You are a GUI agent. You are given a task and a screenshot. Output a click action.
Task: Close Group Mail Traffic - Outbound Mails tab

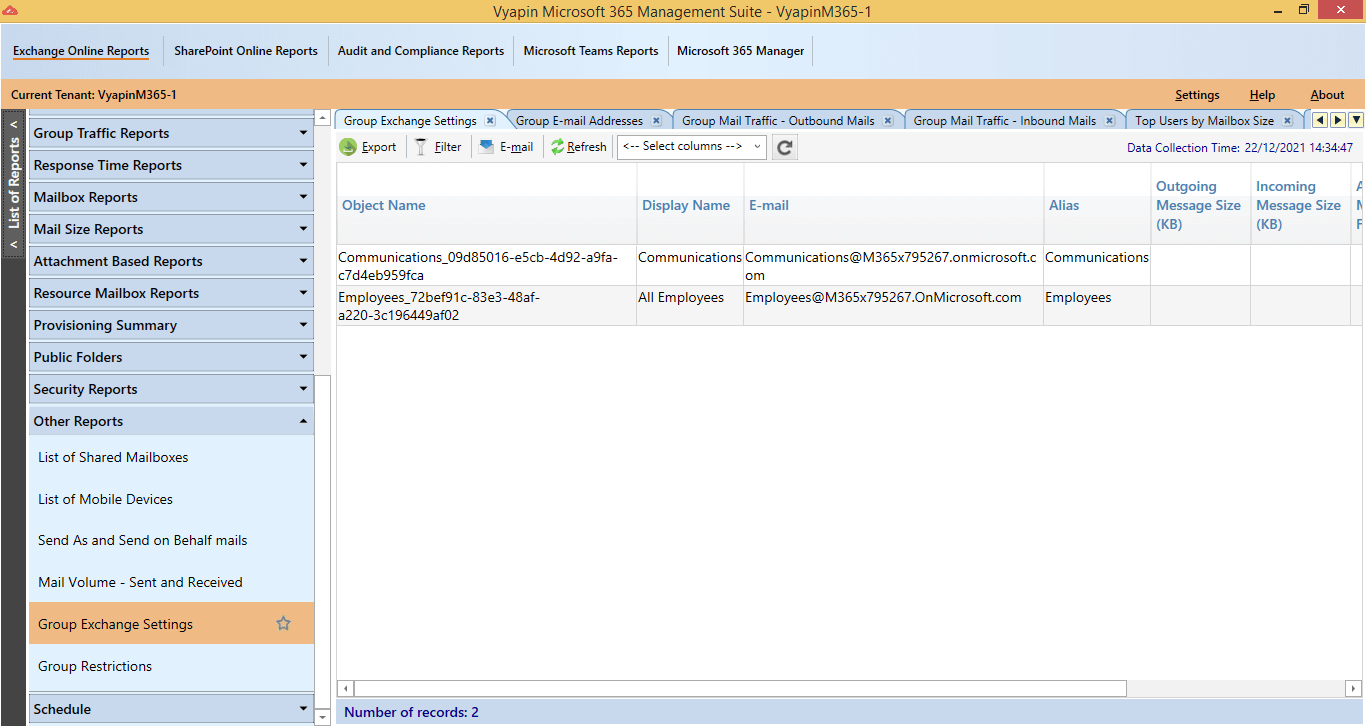888,121
